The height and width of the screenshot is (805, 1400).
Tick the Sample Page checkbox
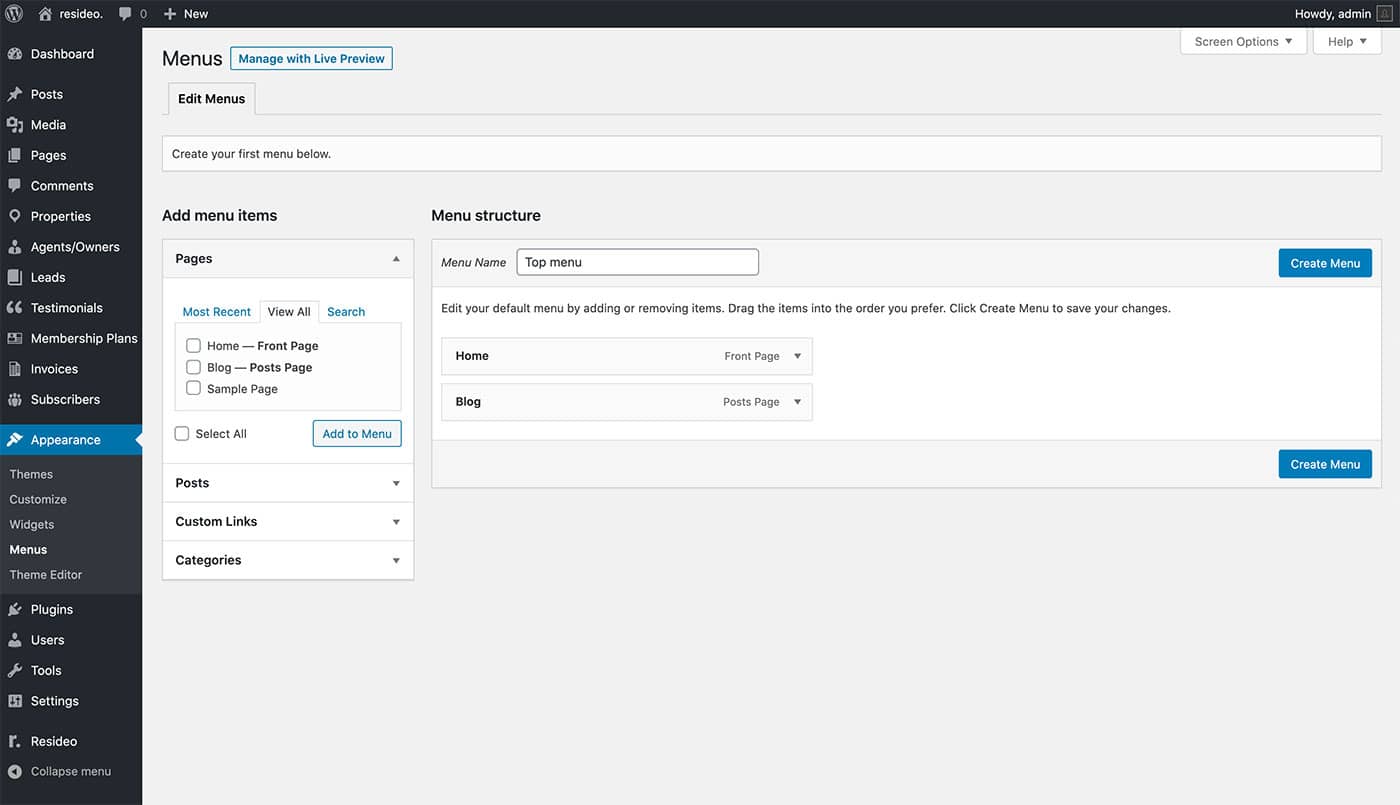coord(194,389)
